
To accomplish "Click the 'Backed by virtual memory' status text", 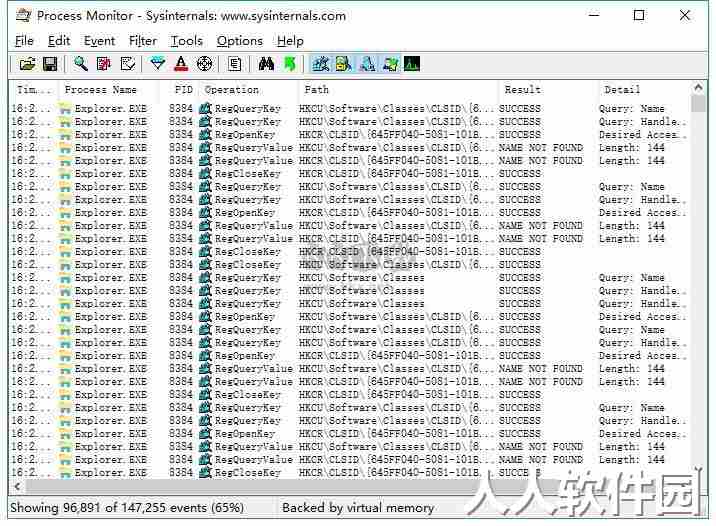I will point(358,508).
